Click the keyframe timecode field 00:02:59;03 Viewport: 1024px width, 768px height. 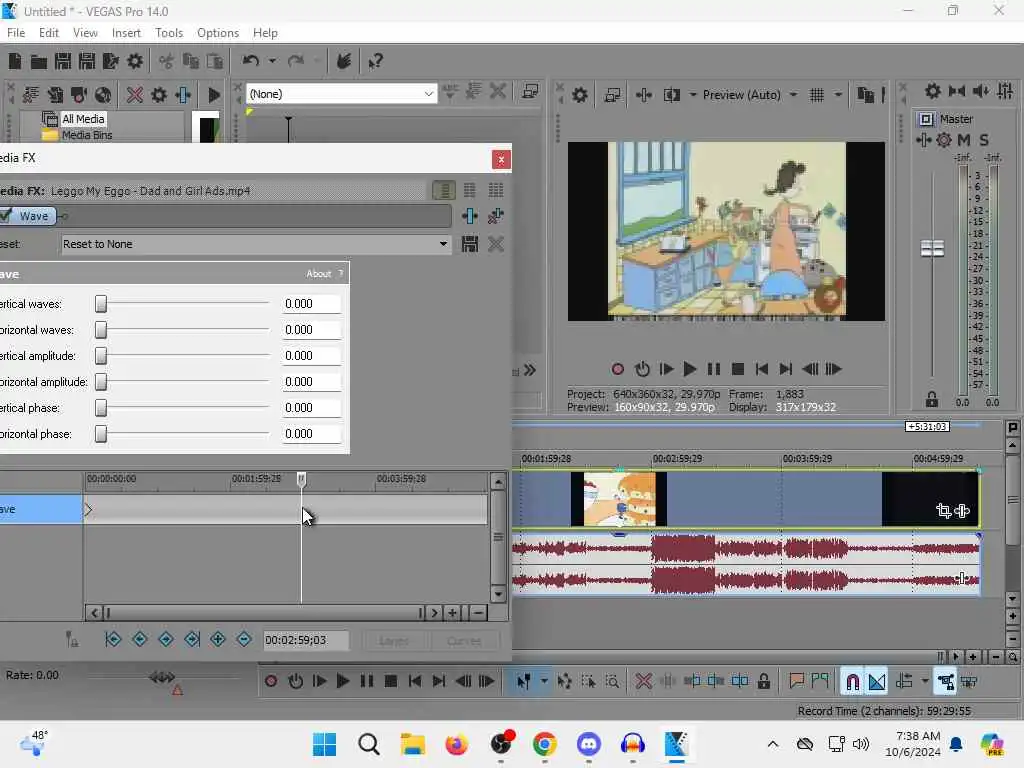306,640
